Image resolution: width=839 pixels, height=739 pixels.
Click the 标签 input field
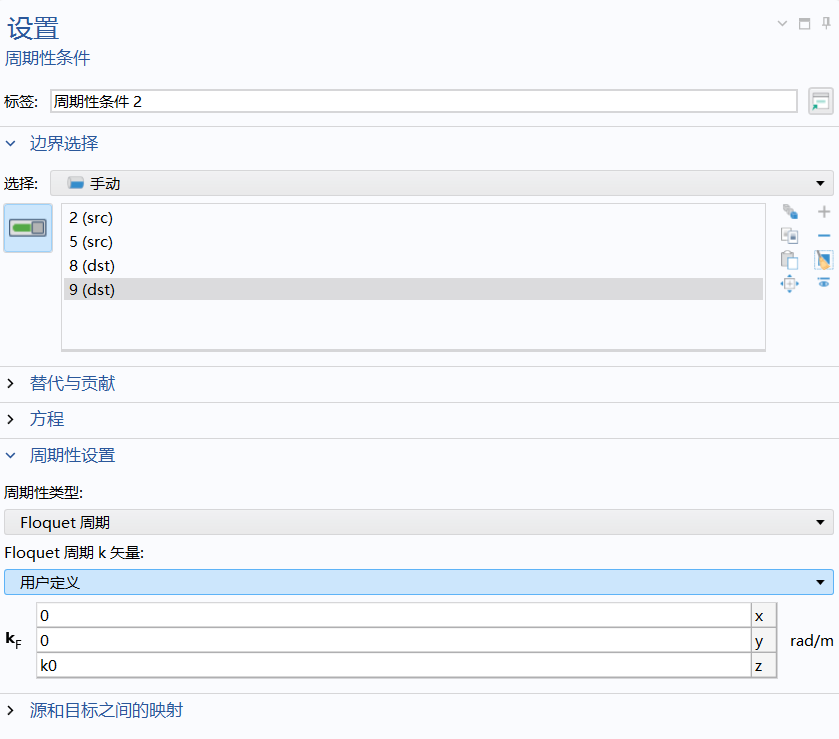424,101
